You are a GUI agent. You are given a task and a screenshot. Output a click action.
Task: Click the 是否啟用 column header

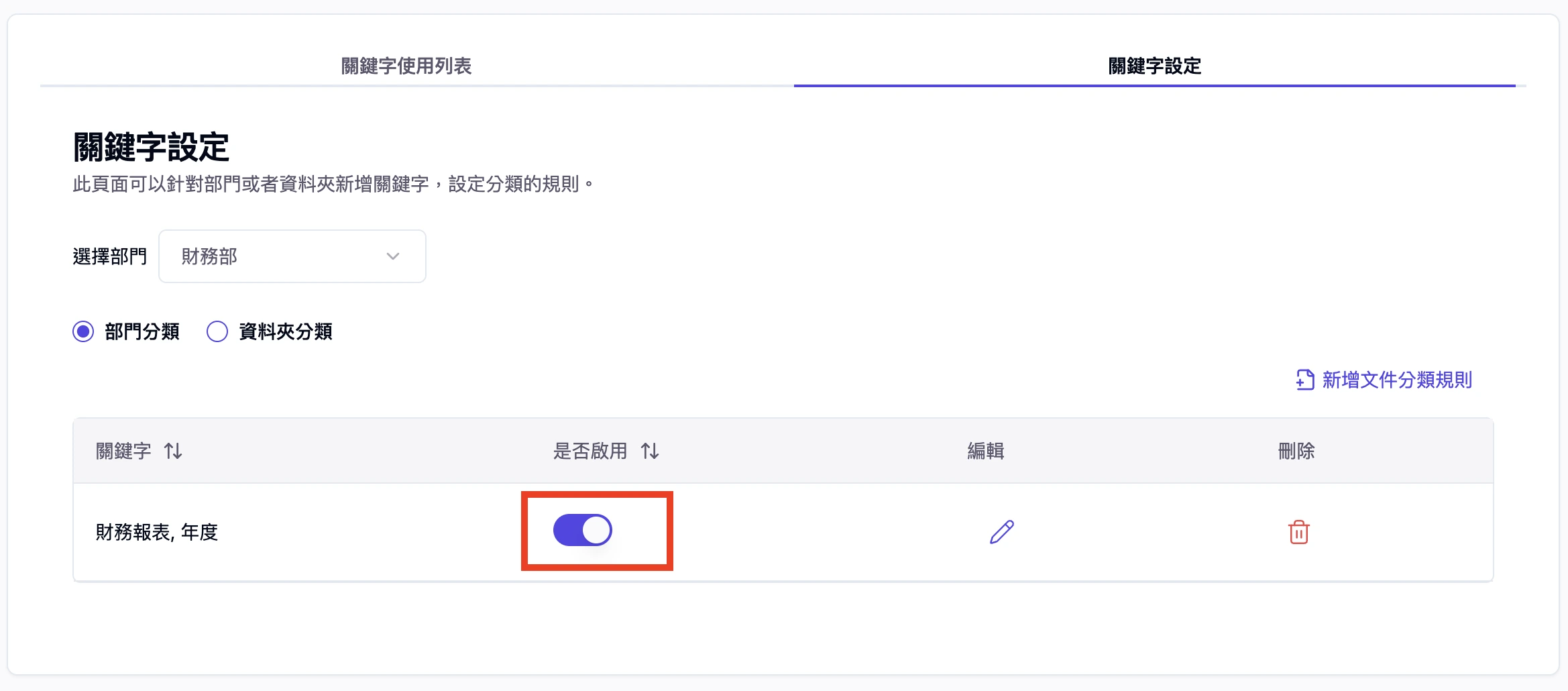[x=609, y=451]
